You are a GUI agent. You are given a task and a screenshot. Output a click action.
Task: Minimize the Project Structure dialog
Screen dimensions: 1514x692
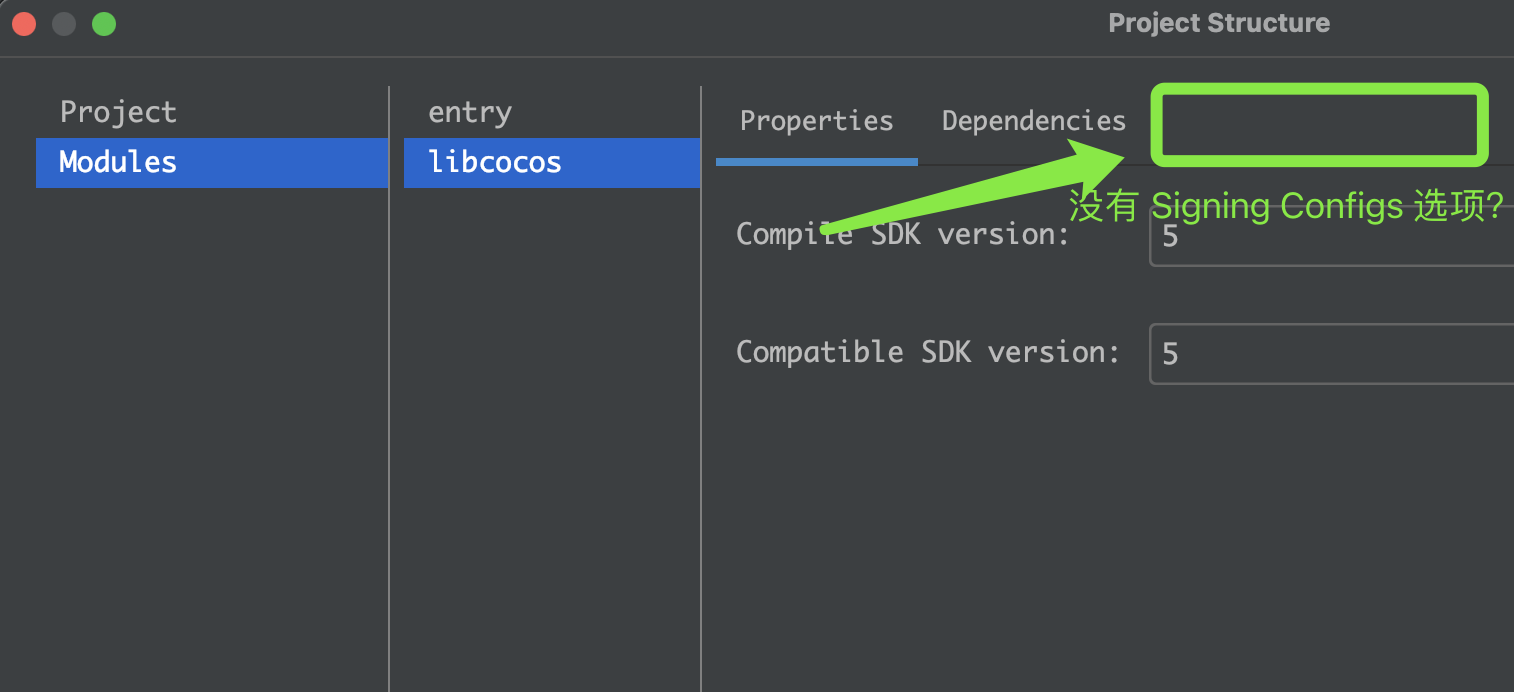pos(64,24)
